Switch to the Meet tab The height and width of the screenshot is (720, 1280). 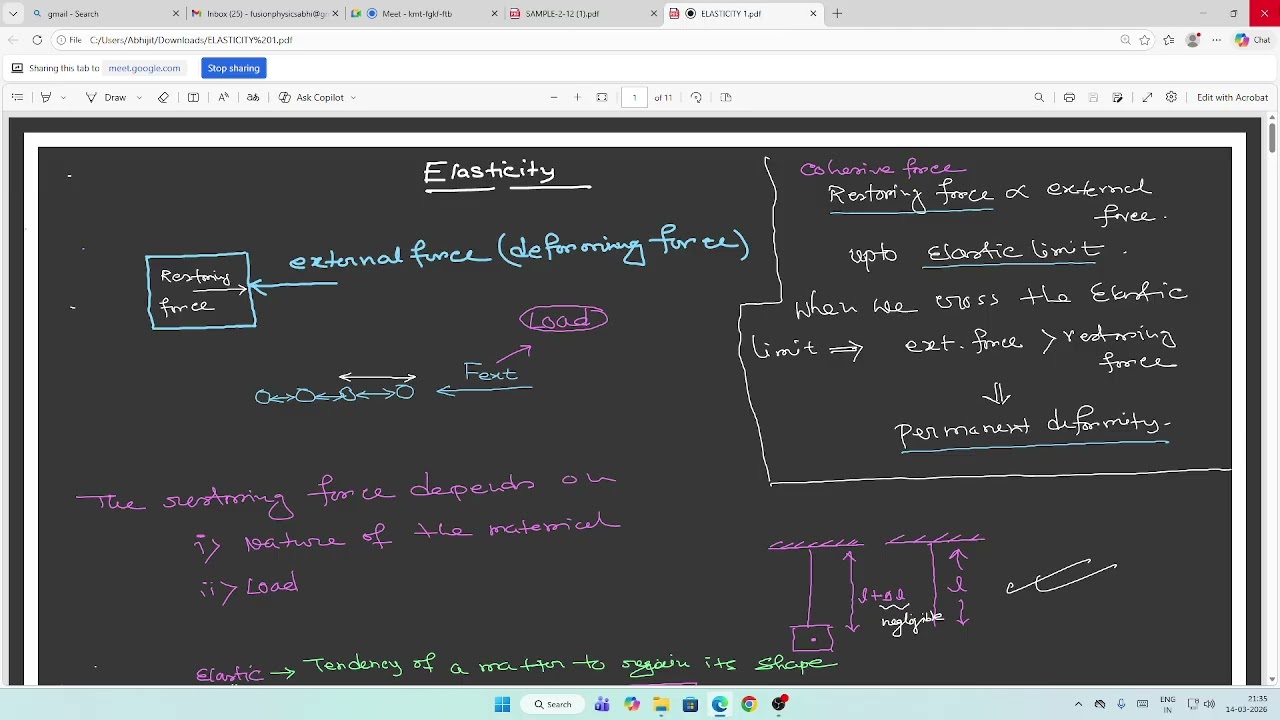[x=423, y=13]
